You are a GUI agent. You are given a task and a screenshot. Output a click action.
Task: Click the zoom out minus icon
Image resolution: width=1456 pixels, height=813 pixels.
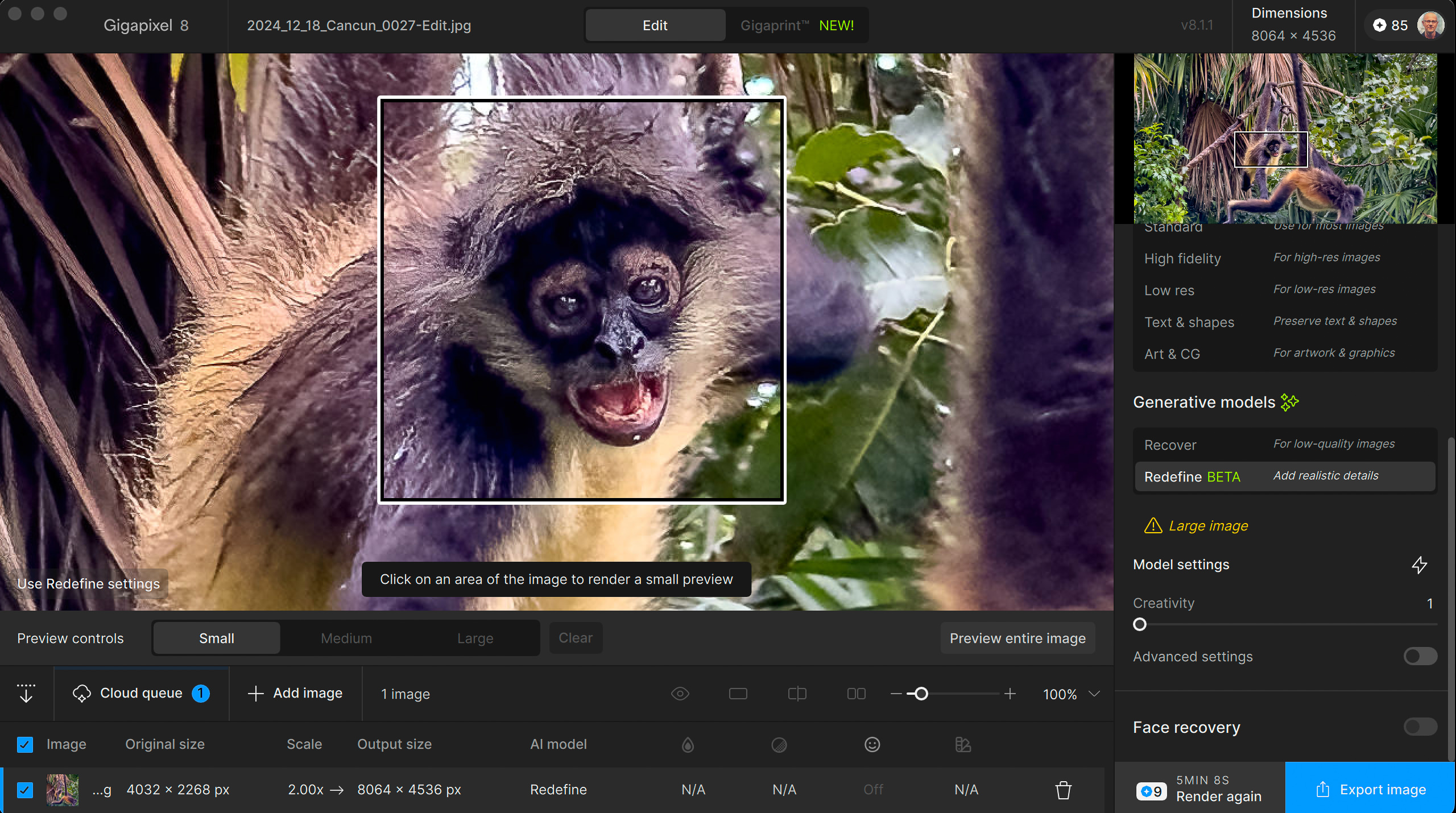tap(896, 694)
